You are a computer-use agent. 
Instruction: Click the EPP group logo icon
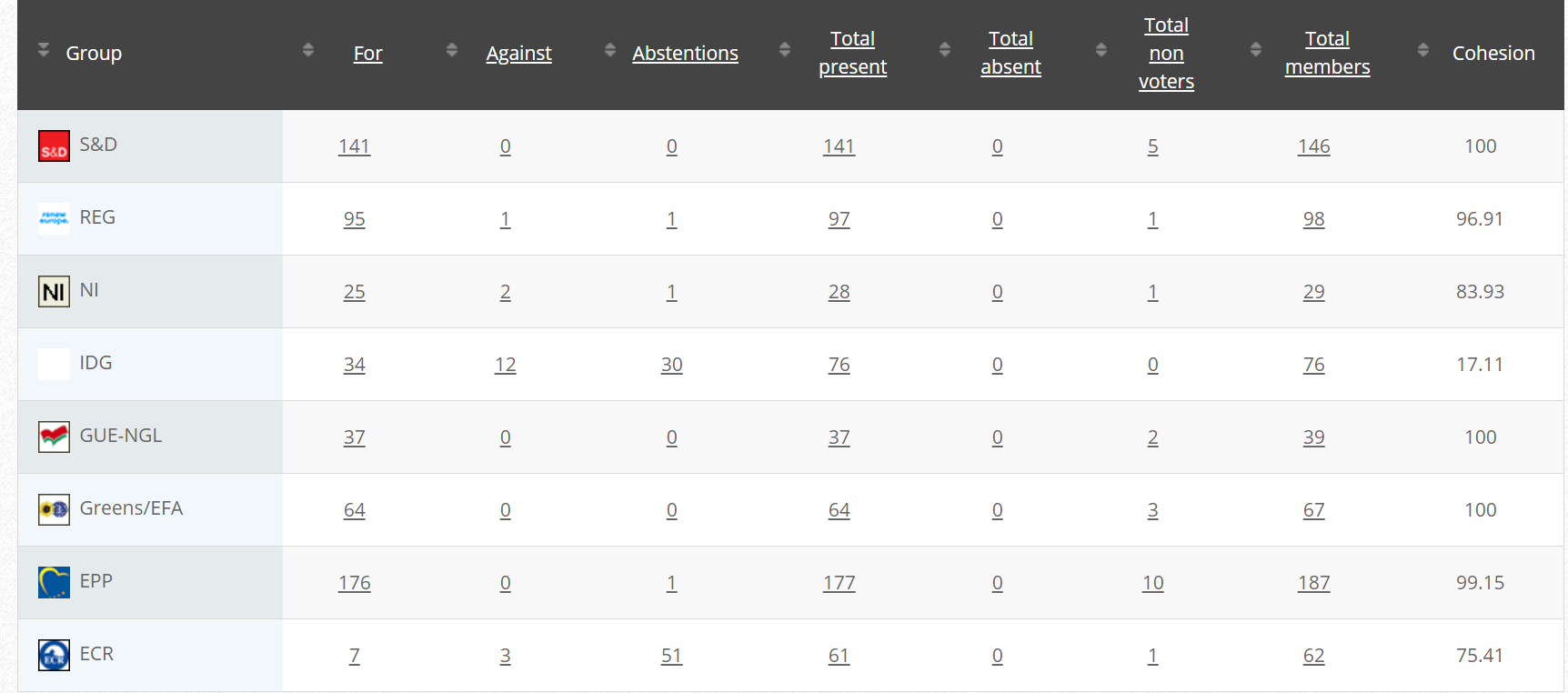(54, 582)
